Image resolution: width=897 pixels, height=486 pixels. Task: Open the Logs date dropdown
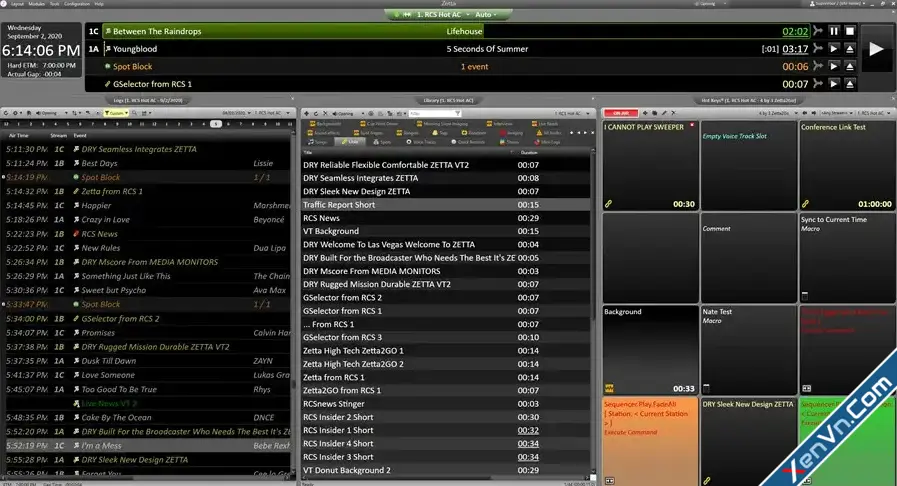(x=235, y=113)
